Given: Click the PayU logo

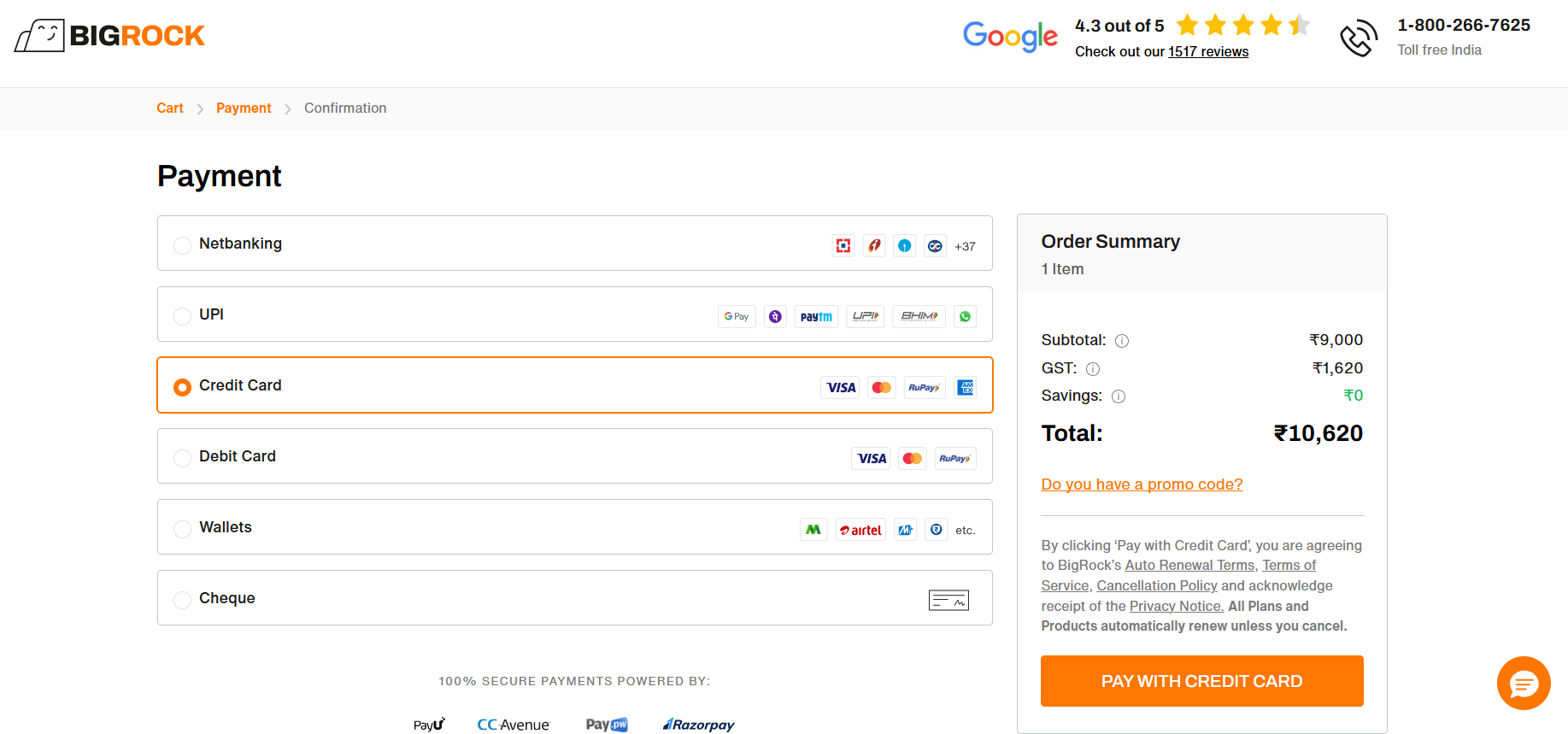Looking at the screenshot, I should 429,725.
